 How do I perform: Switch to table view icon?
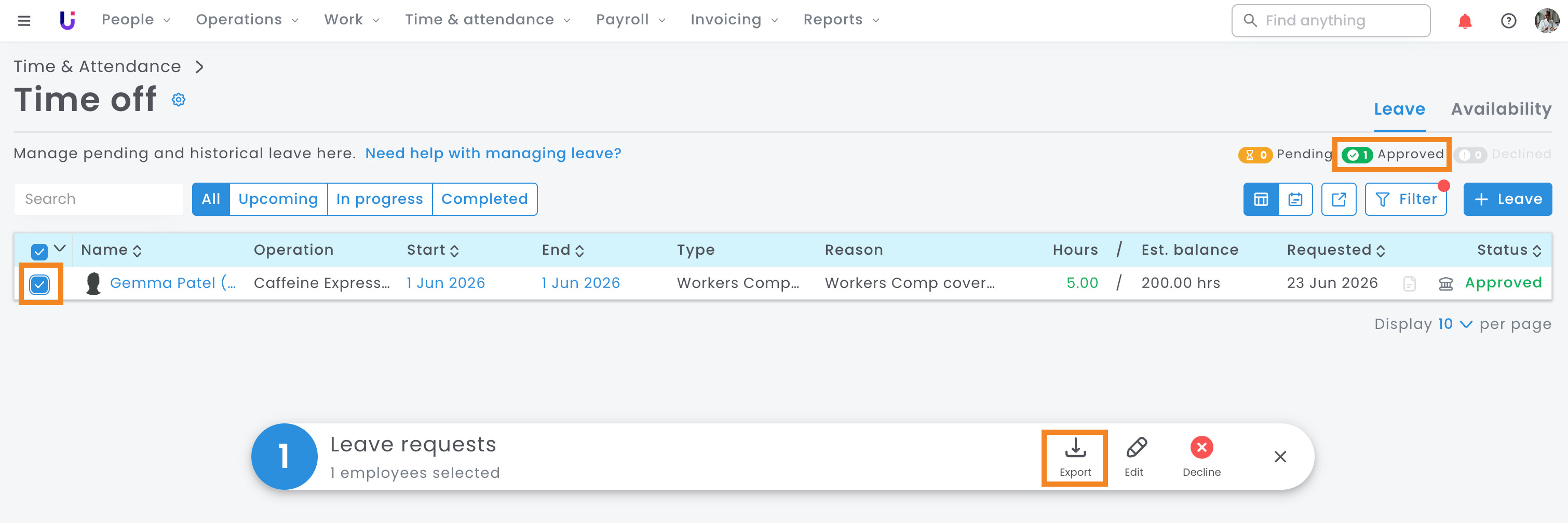pyautogui.click(x=1261, y=199)
